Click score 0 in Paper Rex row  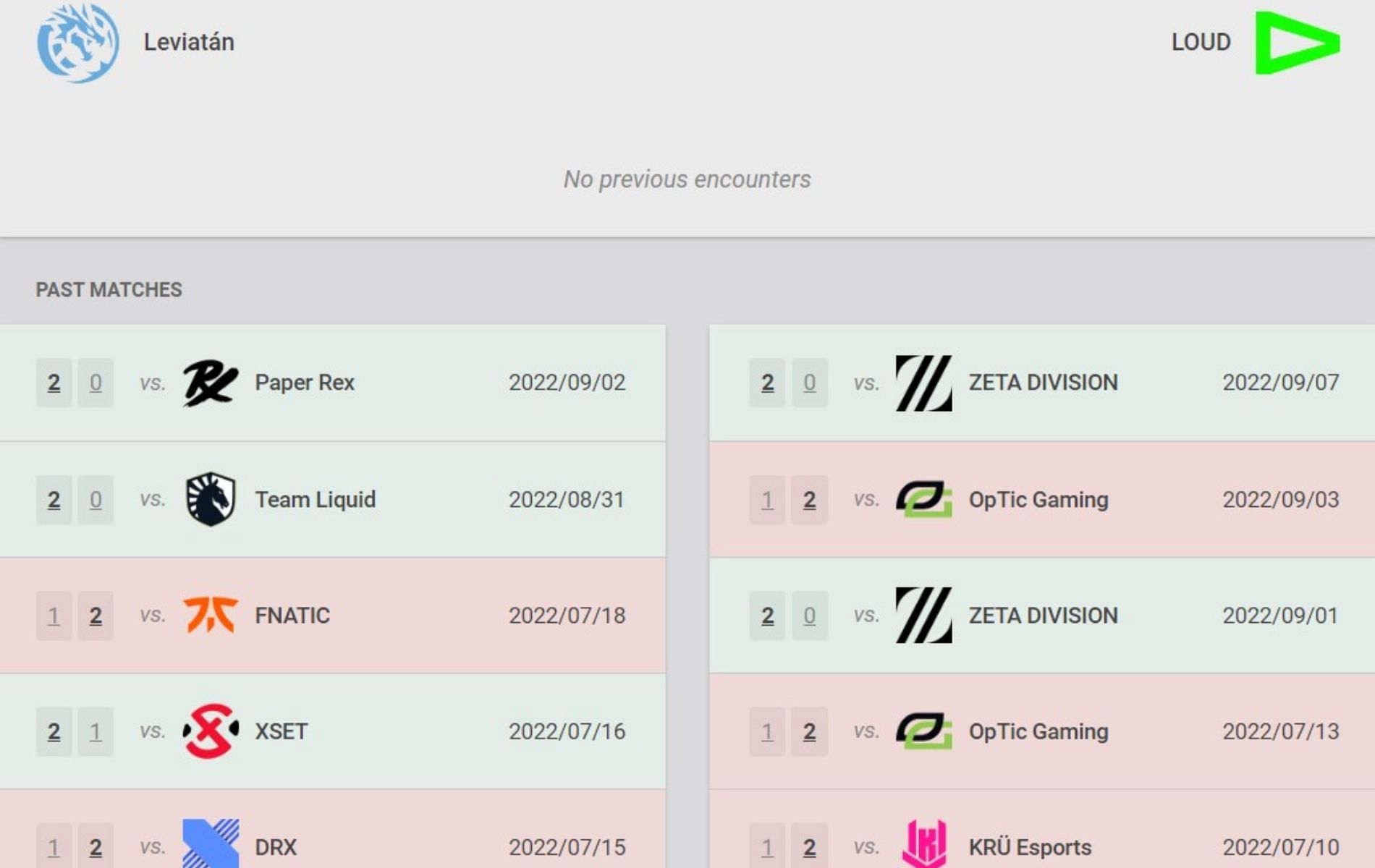96,383
